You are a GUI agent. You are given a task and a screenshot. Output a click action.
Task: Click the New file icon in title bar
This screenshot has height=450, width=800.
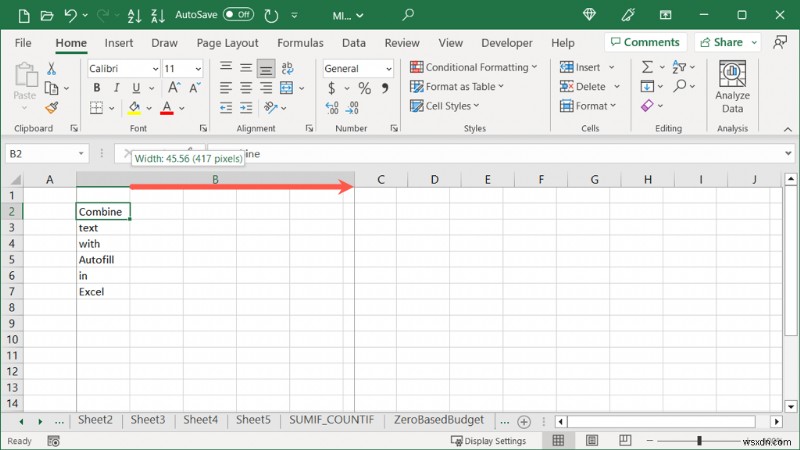[23, 16]
